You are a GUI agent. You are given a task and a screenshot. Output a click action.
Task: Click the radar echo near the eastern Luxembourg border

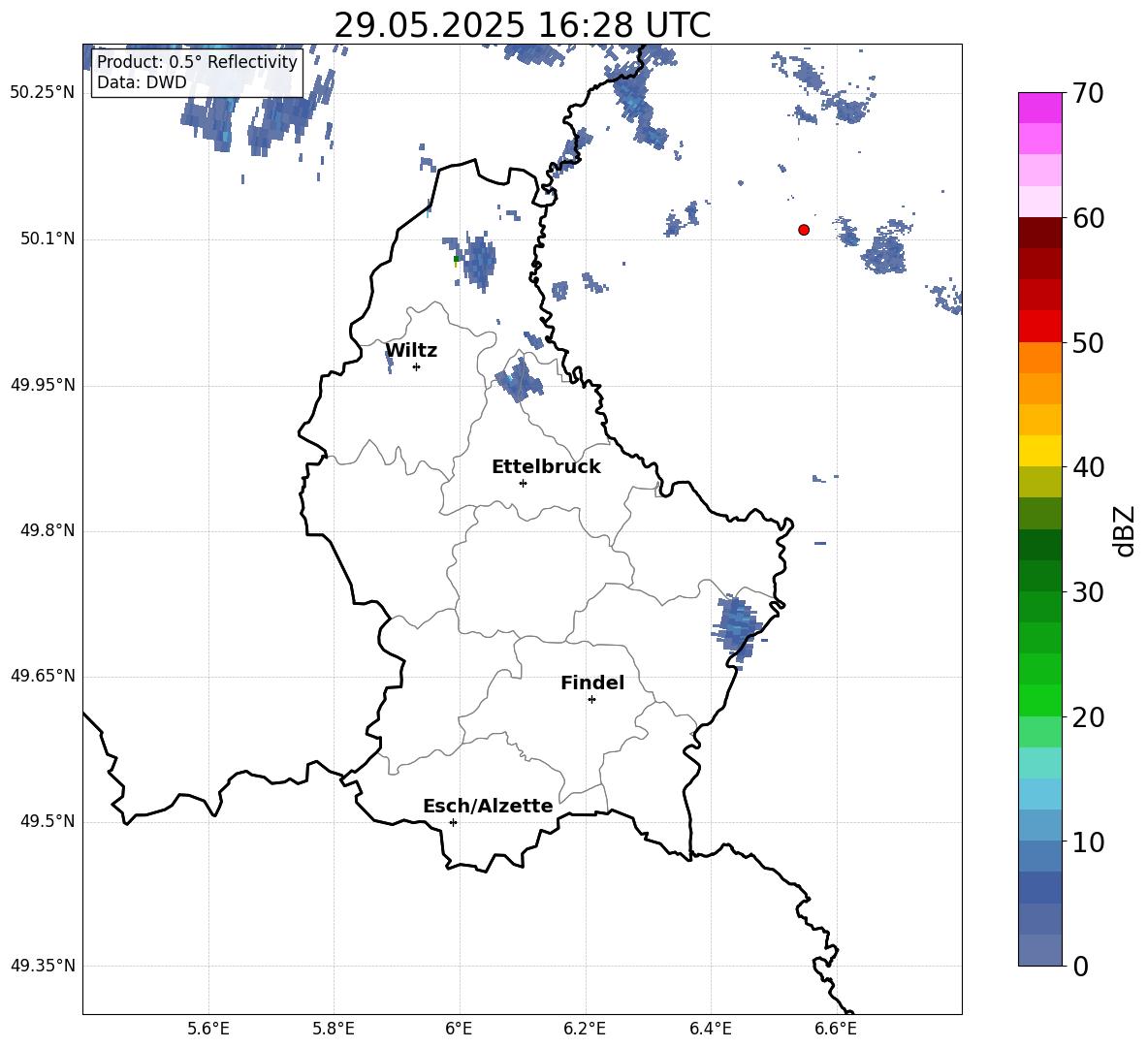(x=738, y=628)
